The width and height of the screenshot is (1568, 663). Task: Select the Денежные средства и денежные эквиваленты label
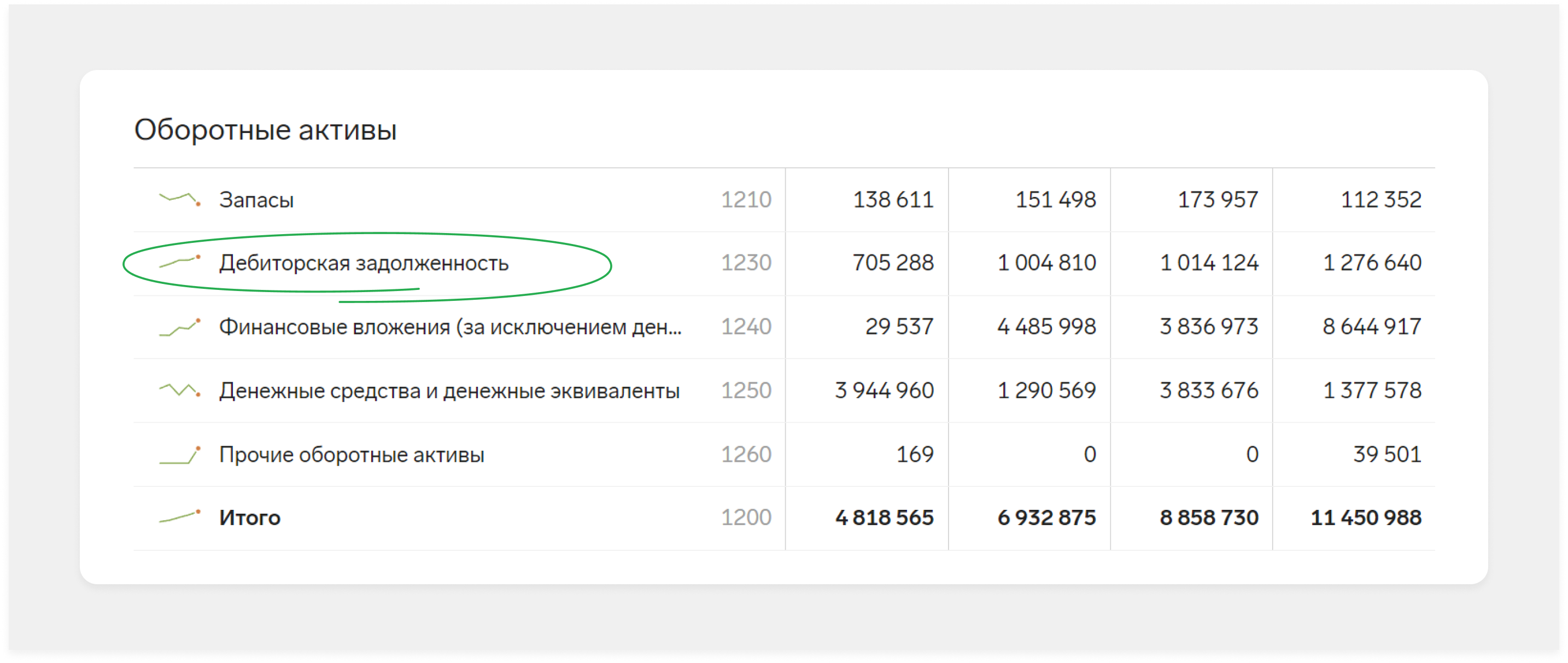click(449, 390)
